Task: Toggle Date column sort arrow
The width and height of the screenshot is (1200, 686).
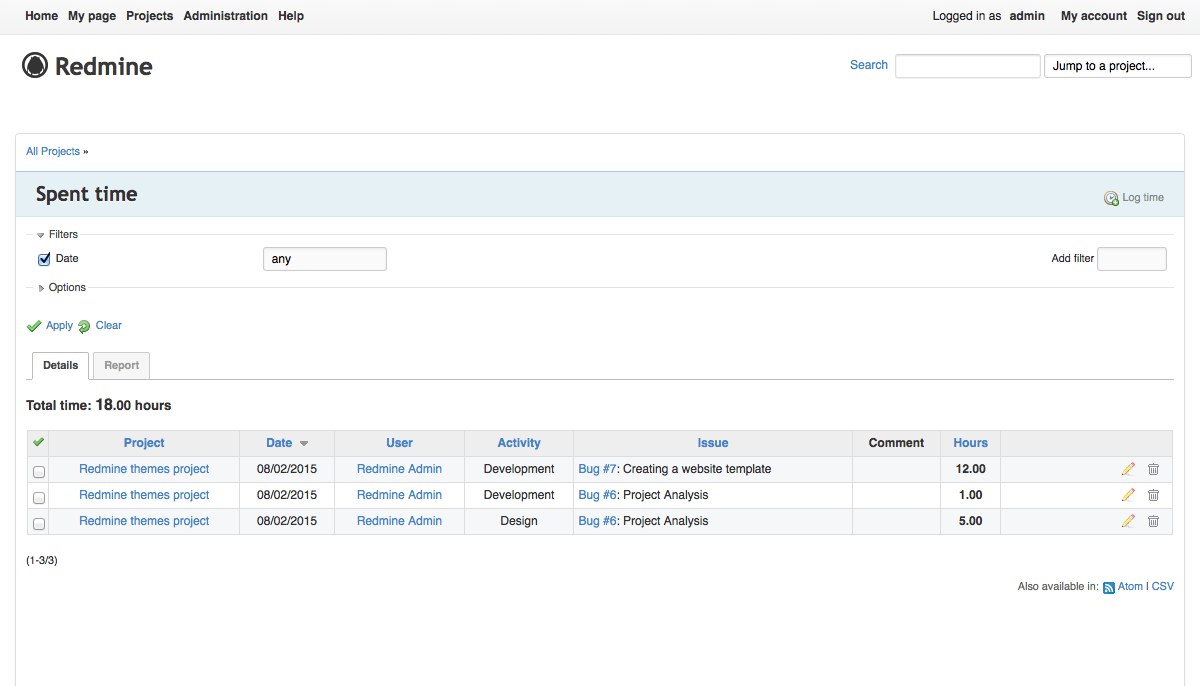Action: pos(304,443)
